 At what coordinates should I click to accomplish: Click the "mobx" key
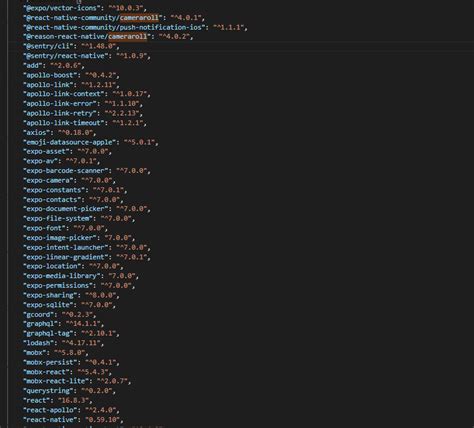coord(35,353)
